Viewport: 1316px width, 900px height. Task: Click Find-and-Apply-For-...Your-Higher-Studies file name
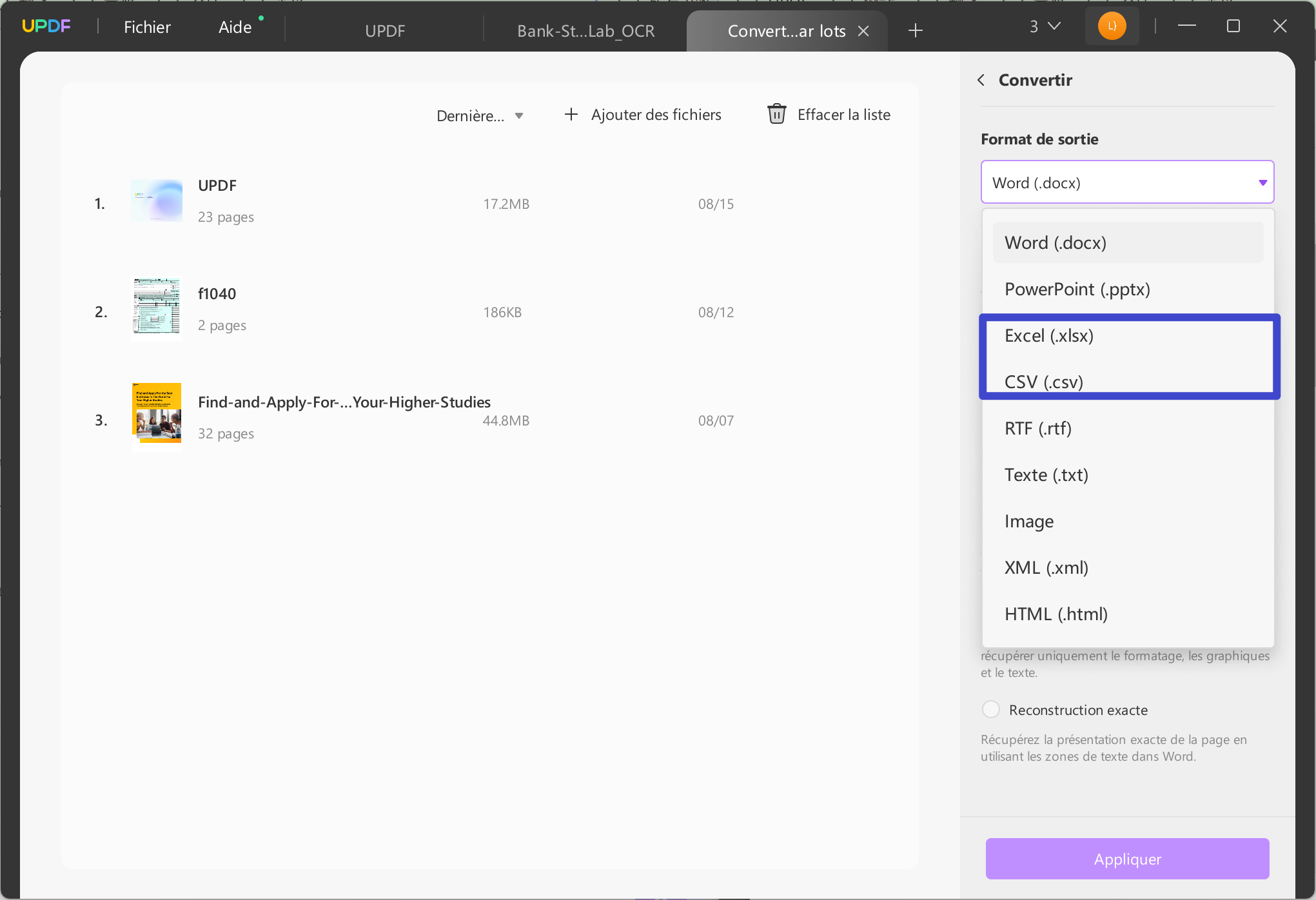[344, 402]
